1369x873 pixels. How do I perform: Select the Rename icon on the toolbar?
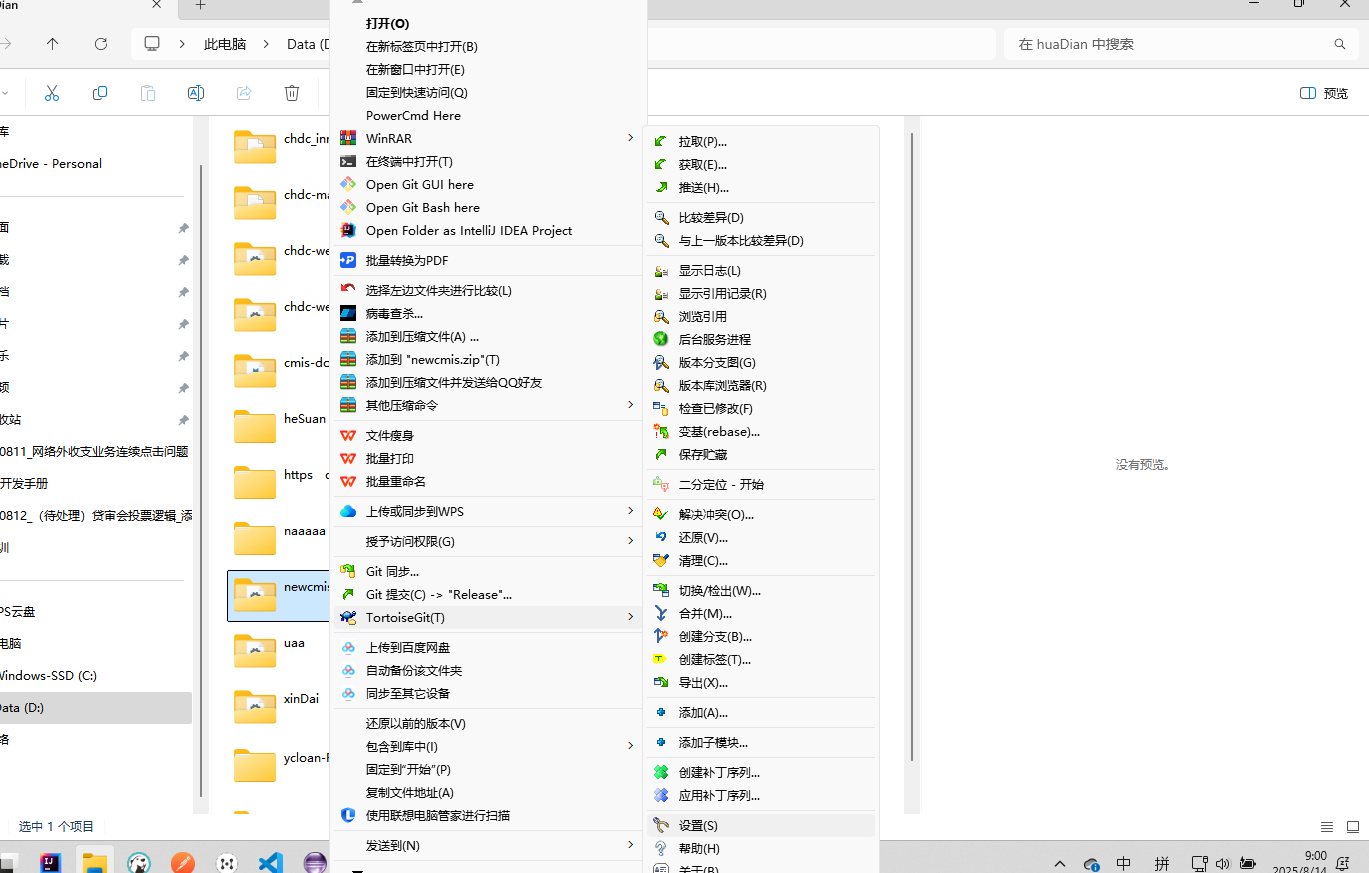(195, 92)
